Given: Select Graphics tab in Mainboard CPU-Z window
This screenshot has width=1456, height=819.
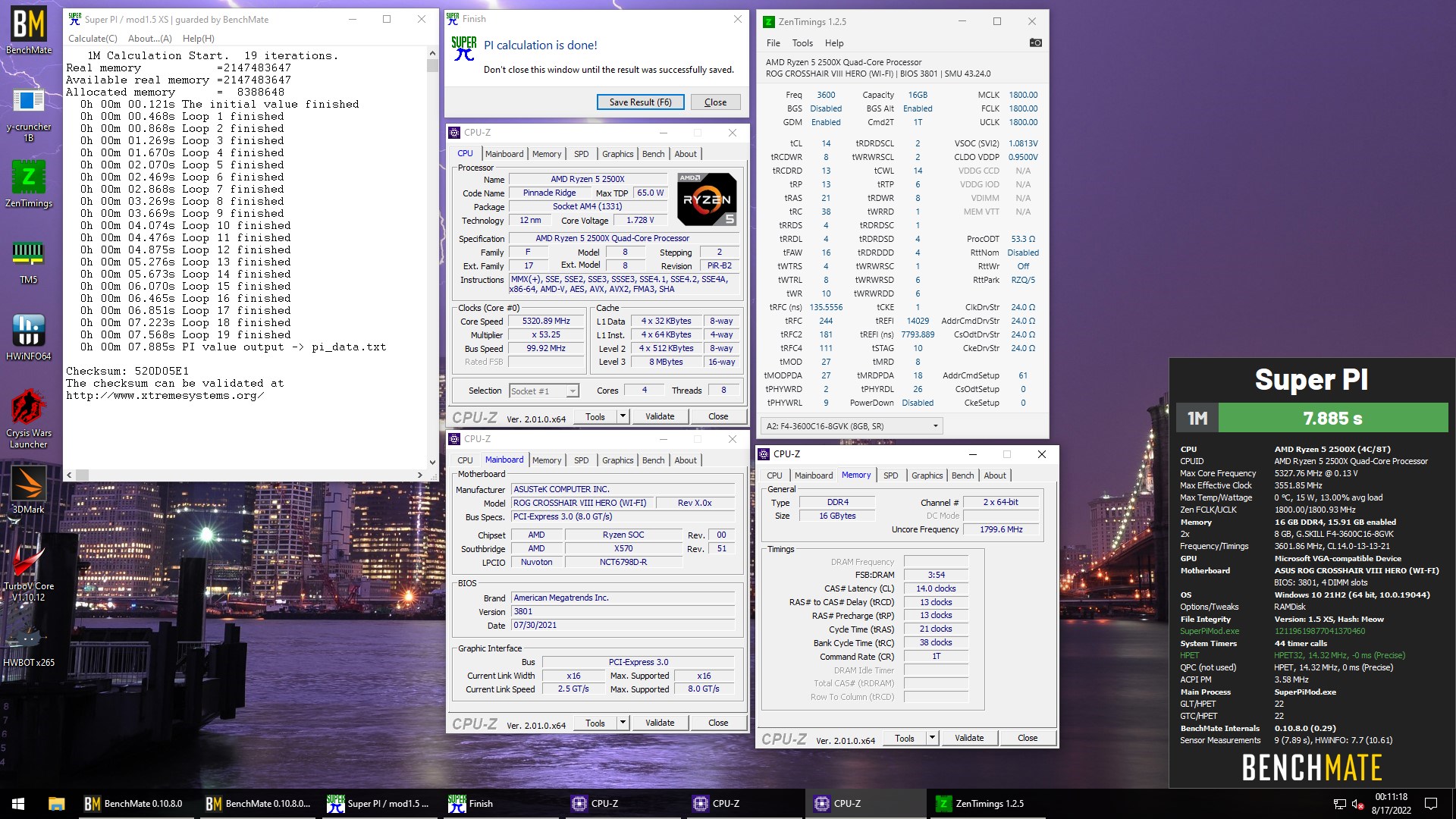Looking at the screenshot, I should pyautogui.click(x=617, y=460).
